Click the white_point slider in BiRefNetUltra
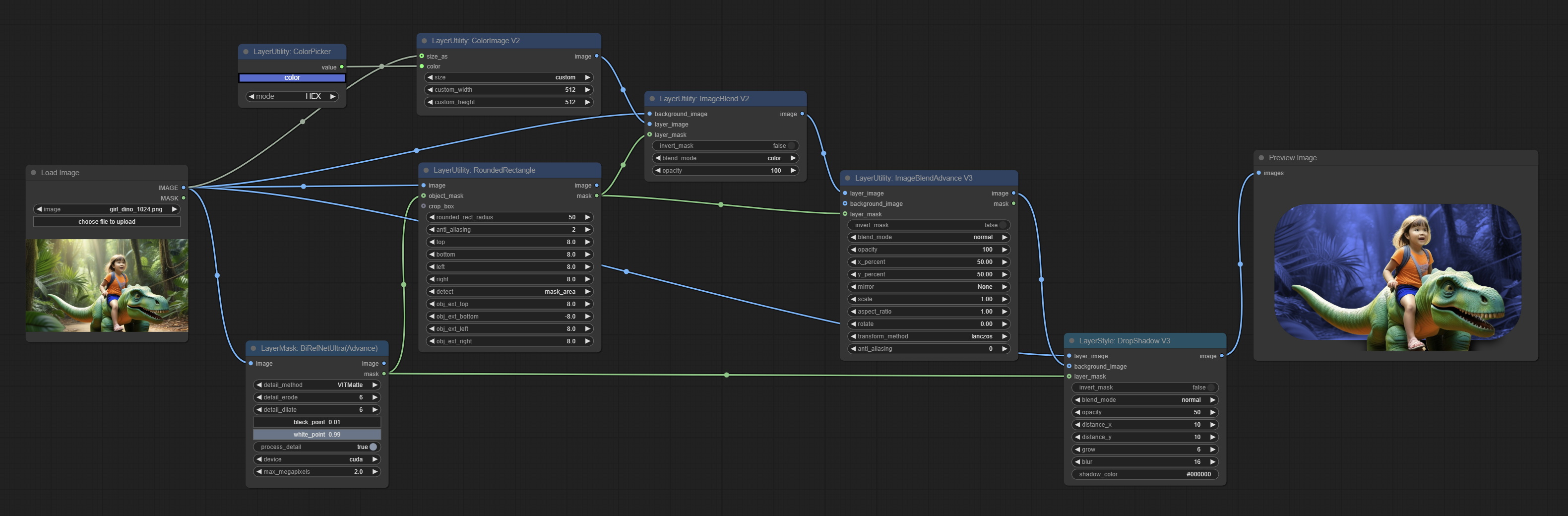 point(316,435)
